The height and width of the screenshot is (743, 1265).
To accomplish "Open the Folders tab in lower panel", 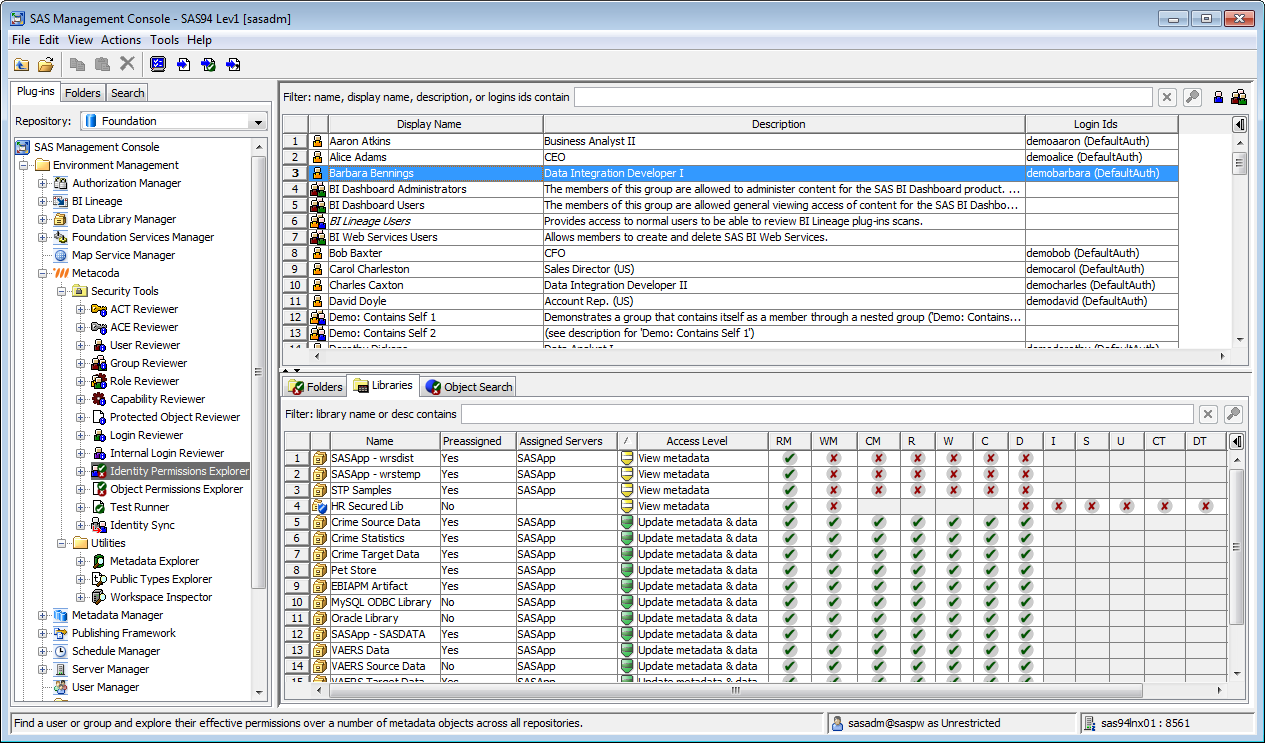I will point(314,387).
